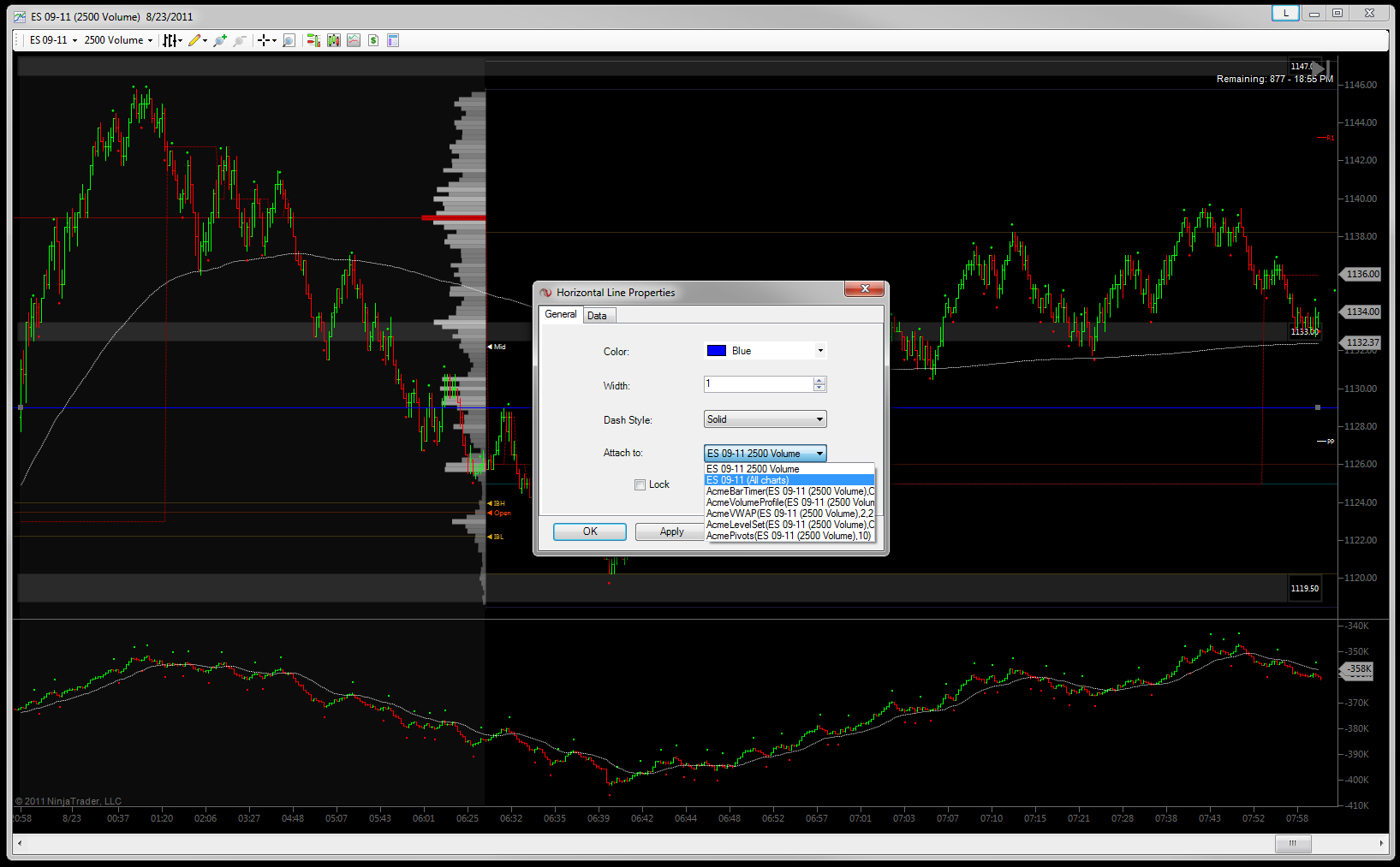Enable the Lock checkbox
The width and height of the screenshot is (1400, 867).
point(640,484)
